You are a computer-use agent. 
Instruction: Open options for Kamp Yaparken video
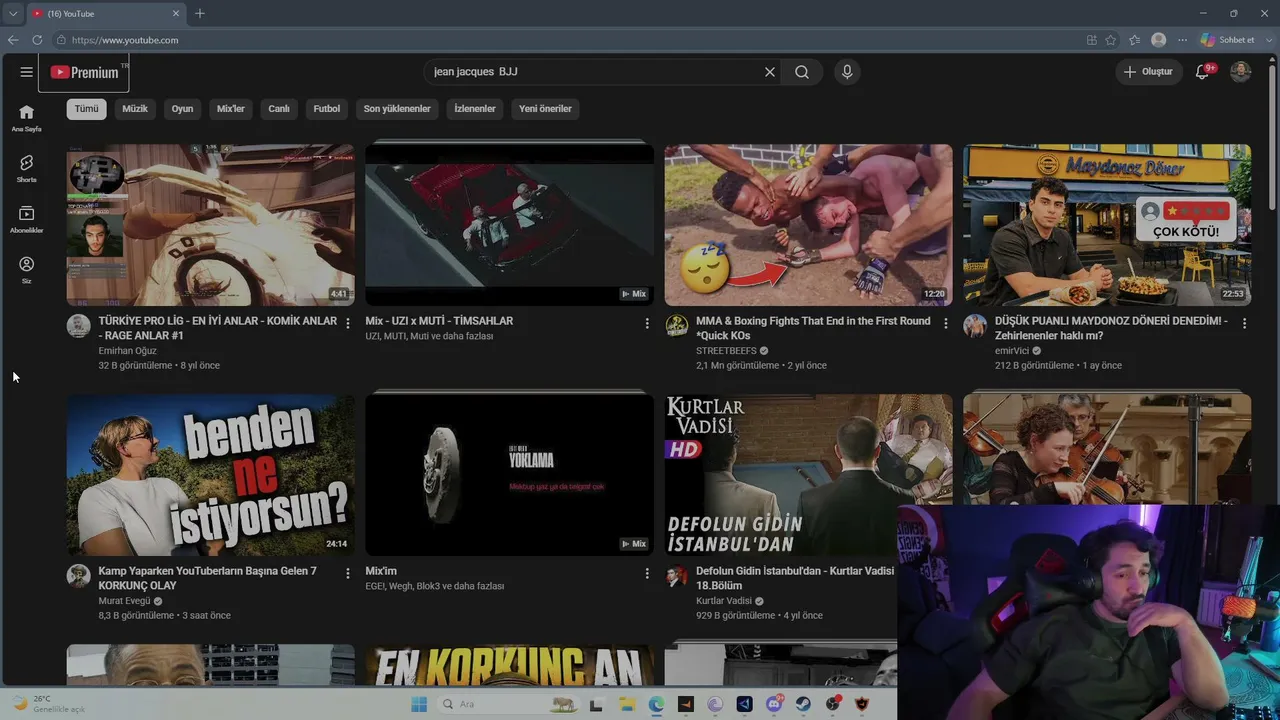tap(348, 573)
